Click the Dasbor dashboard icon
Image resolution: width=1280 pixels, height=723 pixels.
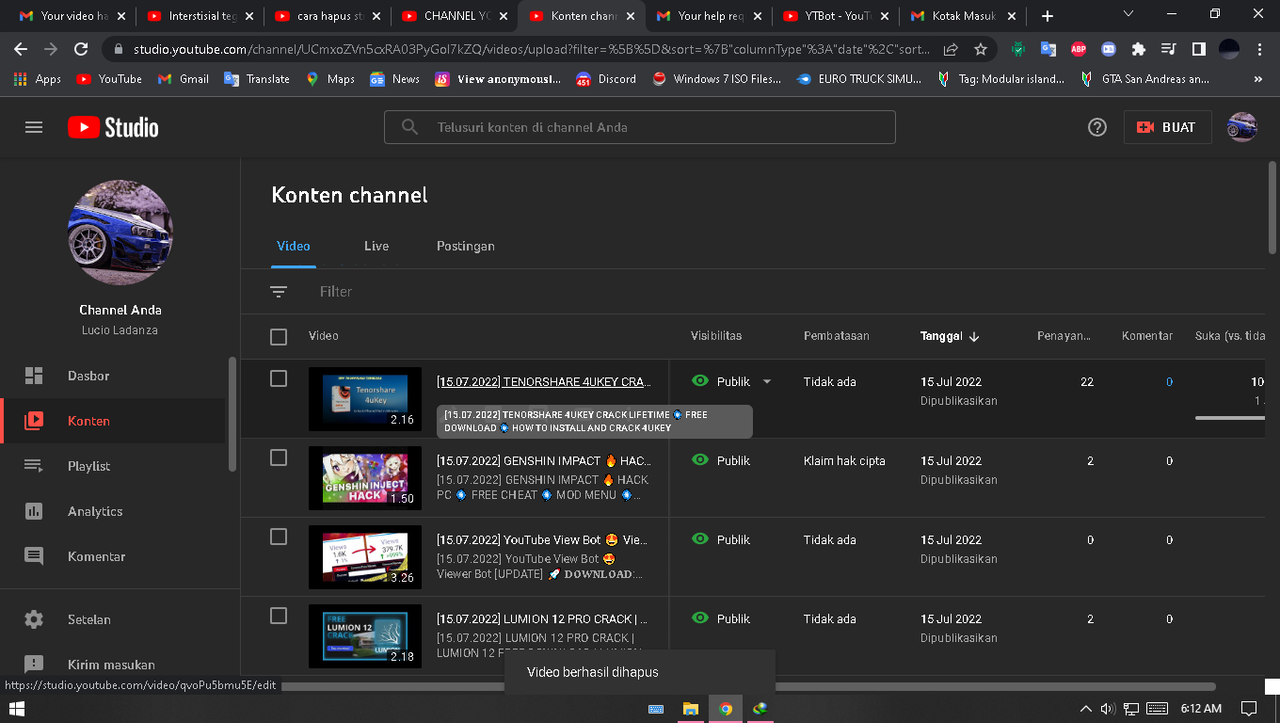click(x=34, y=376)
